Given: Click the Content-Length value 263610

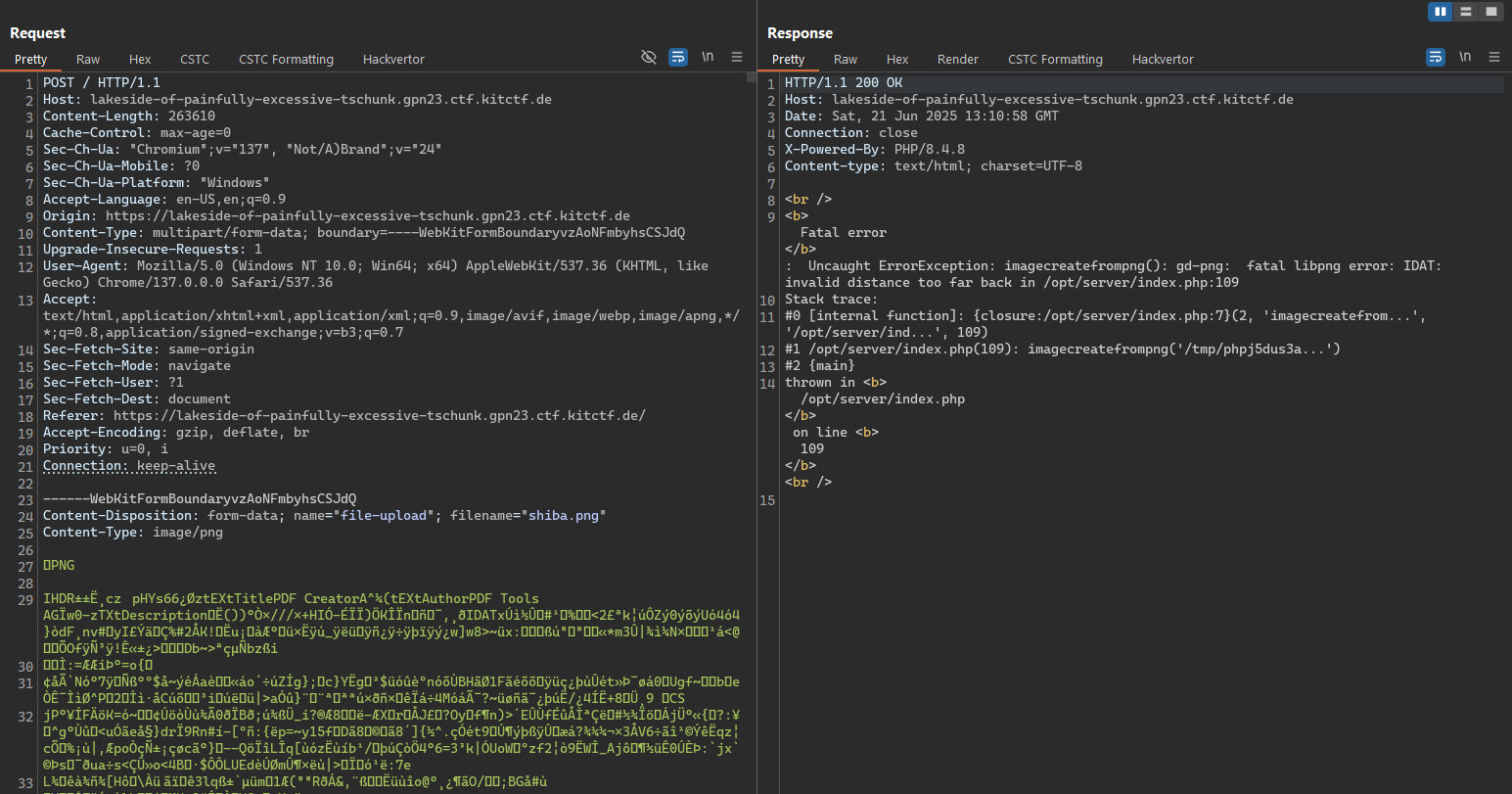Looking at the screenshot, I should [x=192, y=116].
